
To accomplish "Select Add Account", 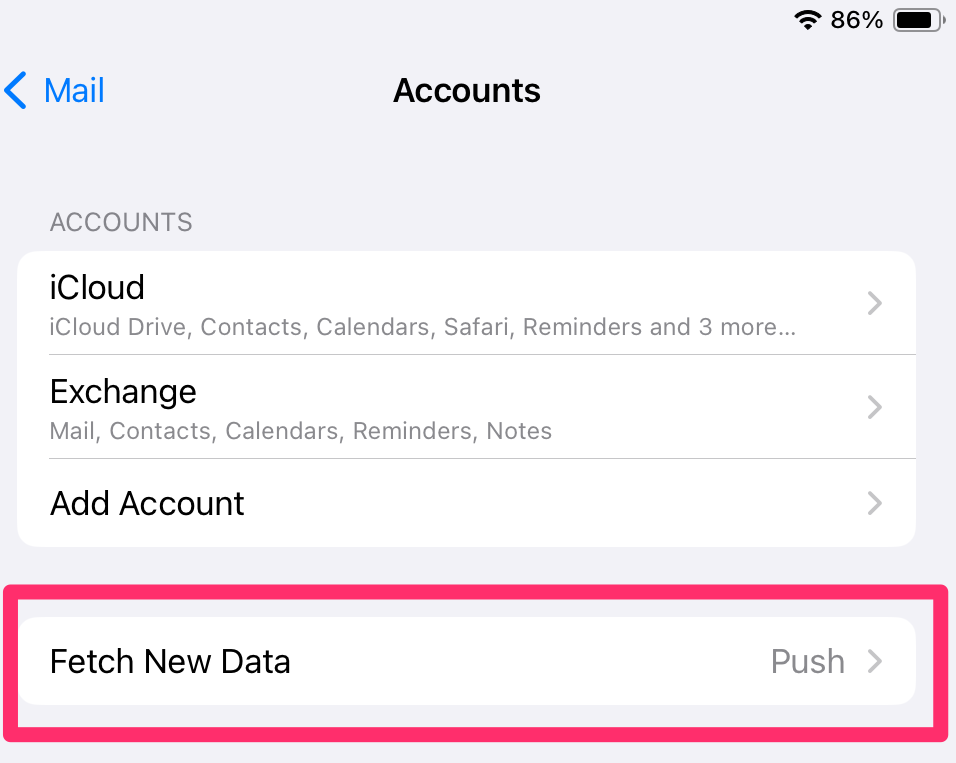I will pyautogui.click(x=147, y=503).
